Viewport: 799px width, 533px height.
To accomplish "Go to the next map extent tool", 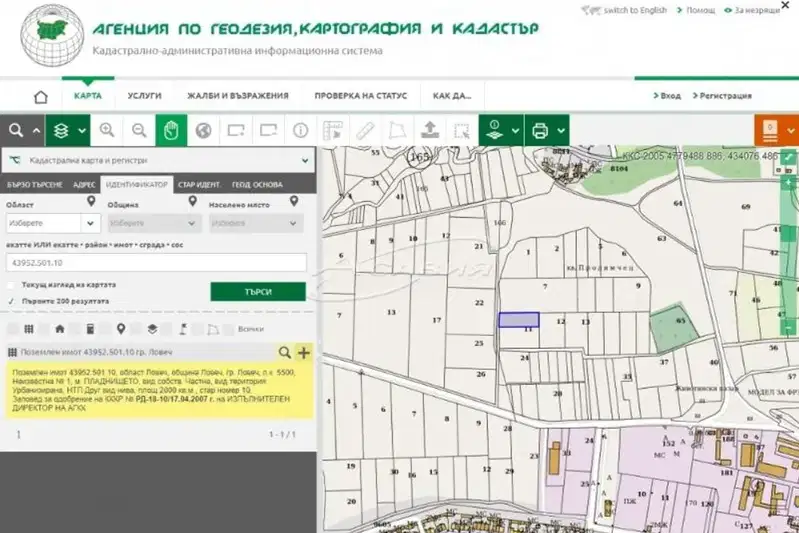I will 268,130.
